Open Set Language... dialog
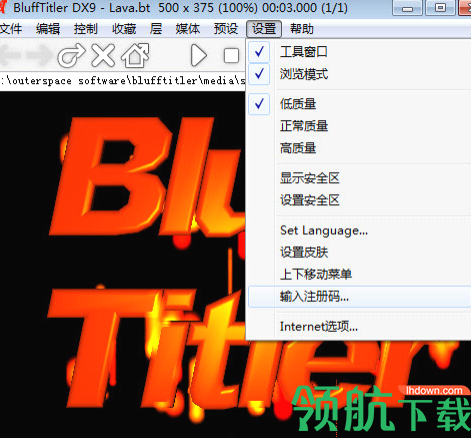The width and height of the screenshot is (471, 438). click(359, 230)
